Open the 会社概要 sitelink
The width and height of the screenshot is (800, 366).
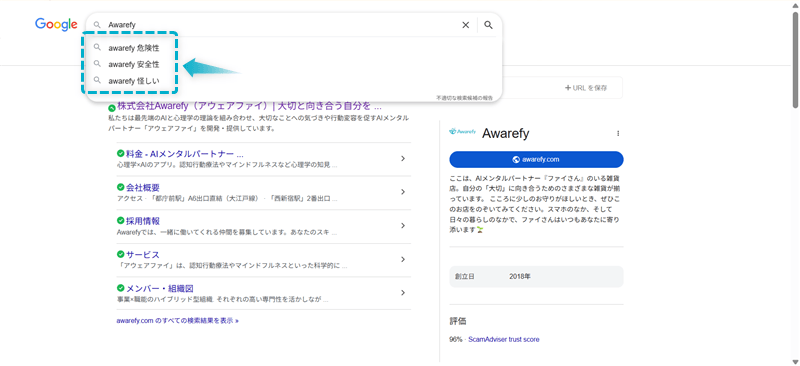(143, 187)
